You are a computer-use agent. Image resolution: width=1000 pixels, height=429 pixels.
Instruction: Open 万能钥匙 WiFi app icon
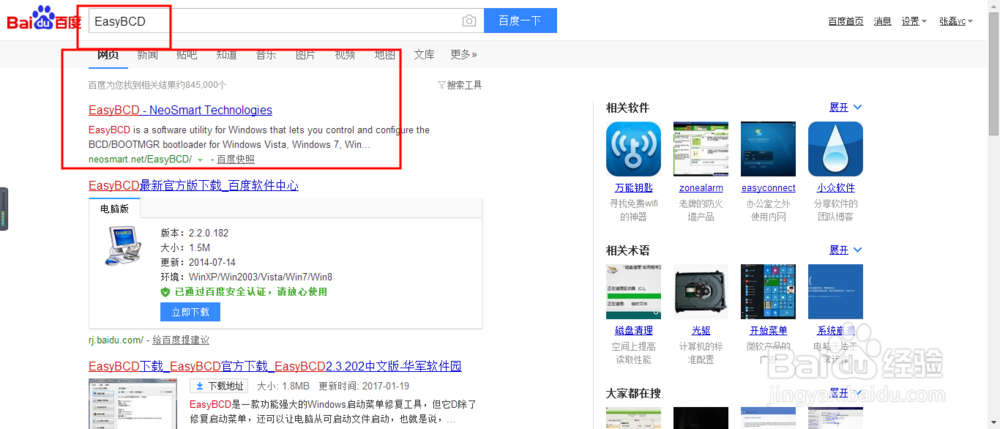(x=632, y=149)
